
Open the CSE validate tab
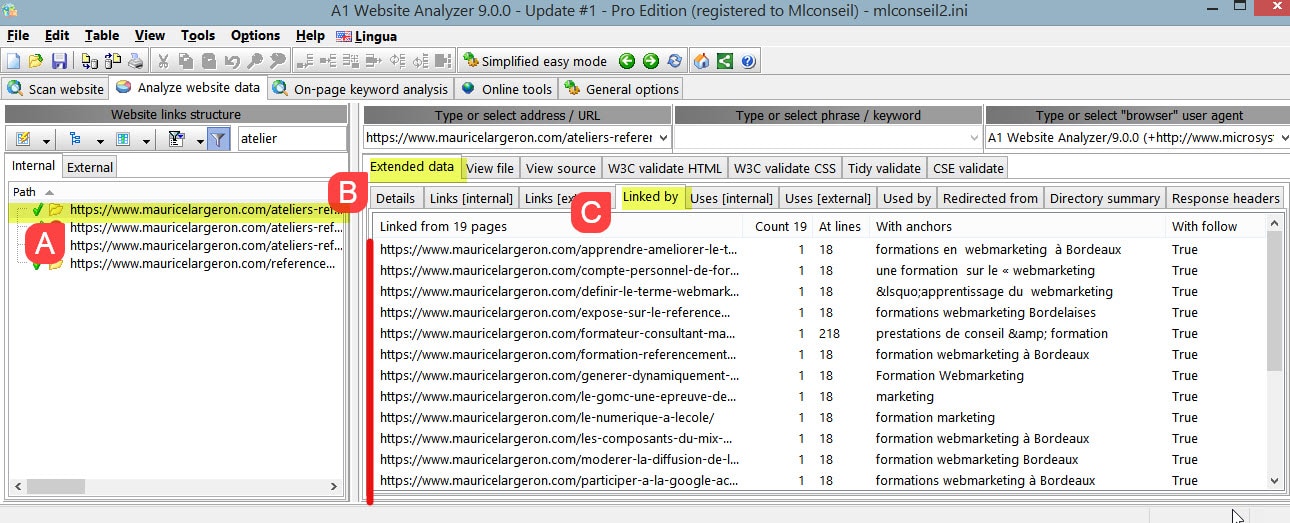pos(967,168)
